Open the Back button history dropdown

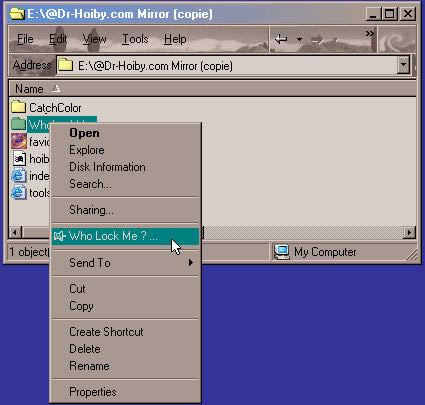299,40
